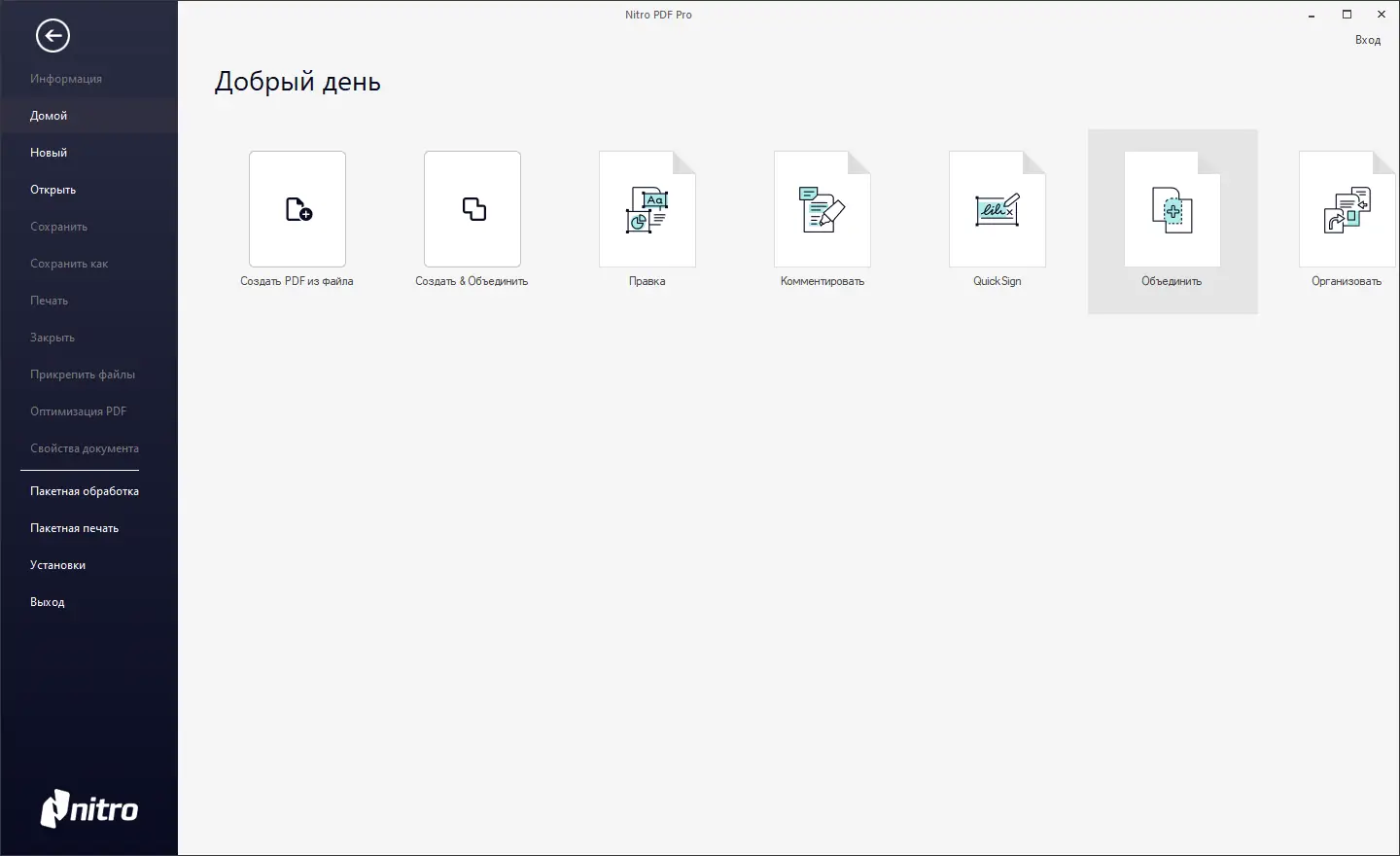Open the Комментировать annotation icon
Screen dimensions: 1400x856
[x=822, y=209]
